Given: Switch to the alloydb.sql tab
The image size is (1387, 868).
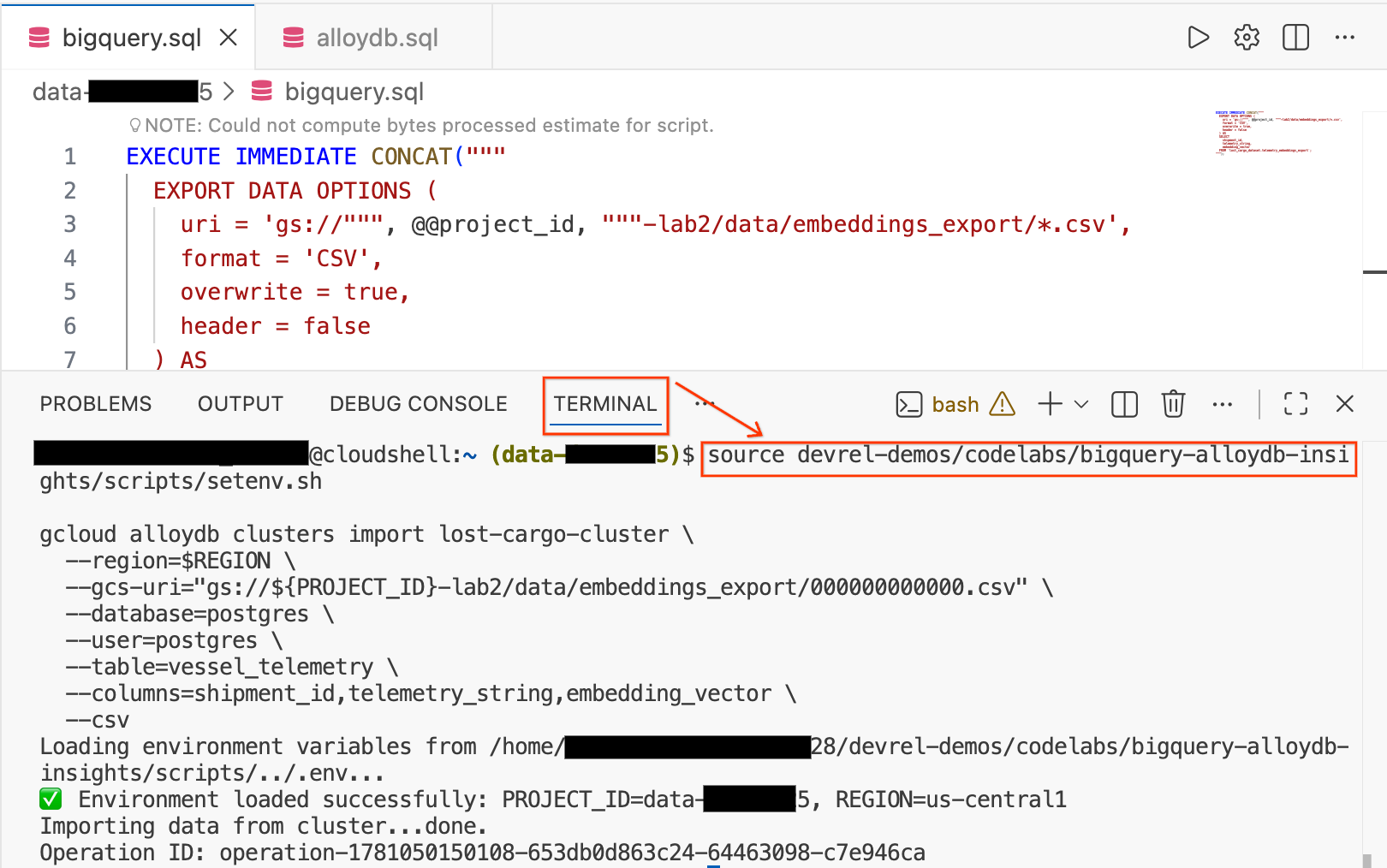Looking at the screenshot, I should click(373, 38).
